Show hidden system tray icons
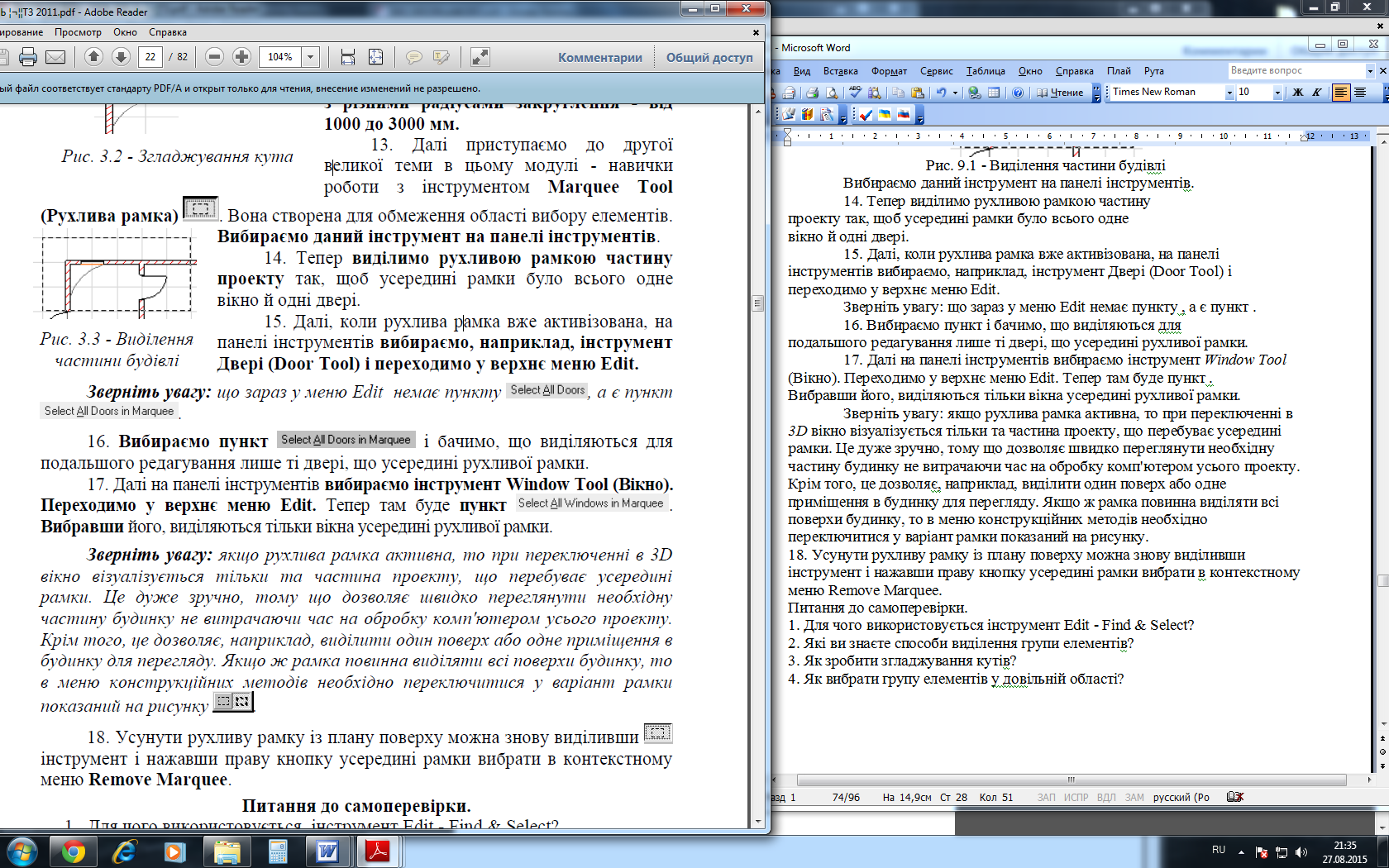1389x868 pixels. 1241,851
